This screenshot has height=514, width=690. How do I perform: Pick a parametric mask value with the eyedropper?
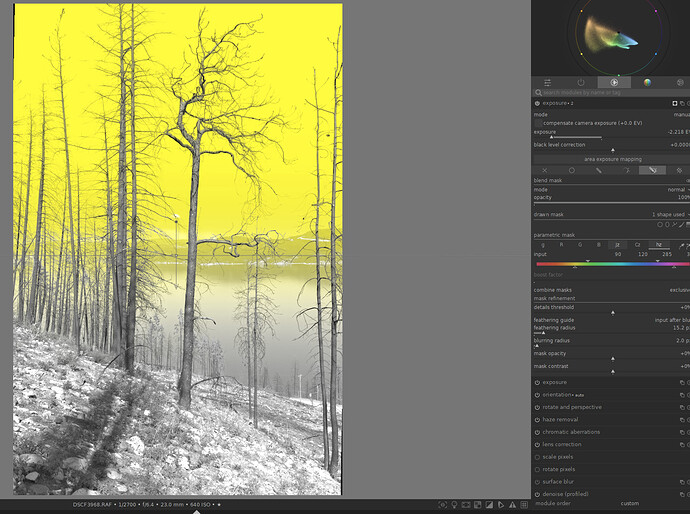click(682, 246)
